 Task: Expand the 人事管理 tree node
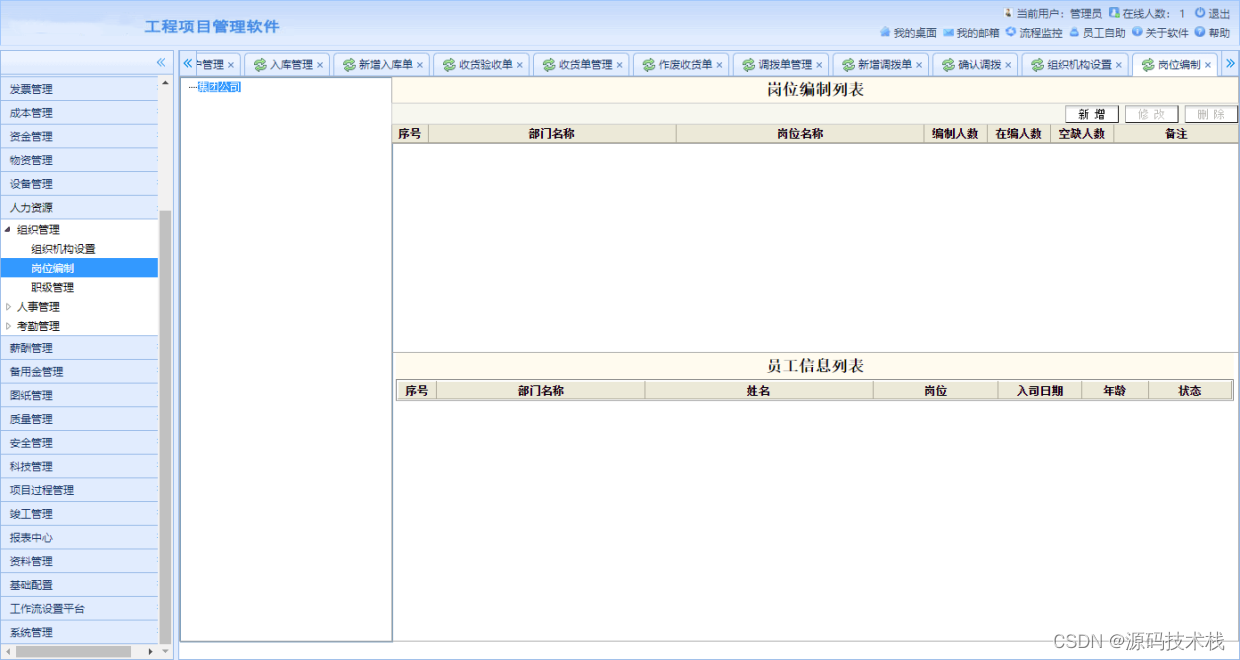(x=9, y=307)
